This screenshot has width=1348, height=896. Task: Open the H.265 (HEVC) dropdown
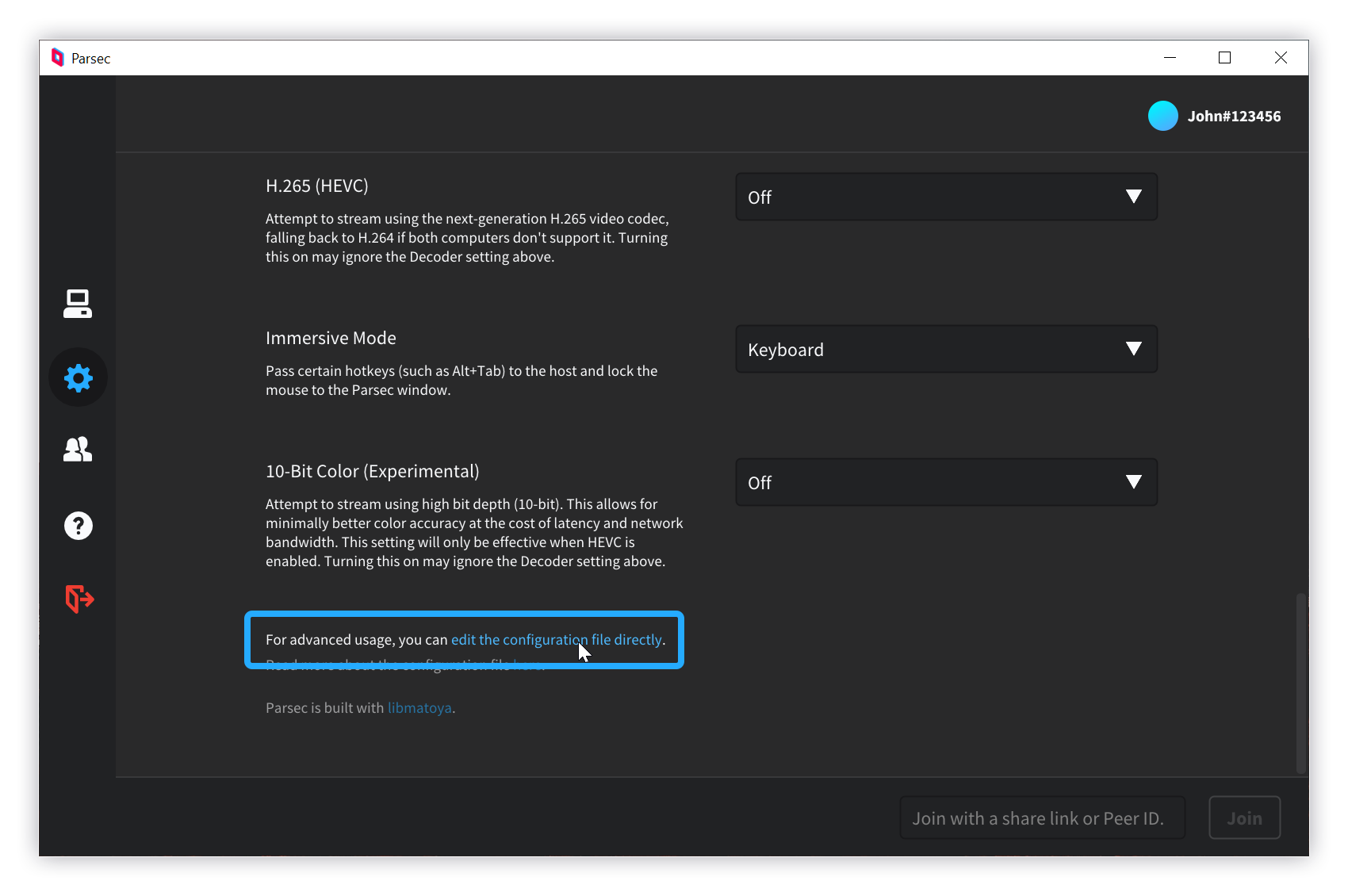tap(946, 197)
